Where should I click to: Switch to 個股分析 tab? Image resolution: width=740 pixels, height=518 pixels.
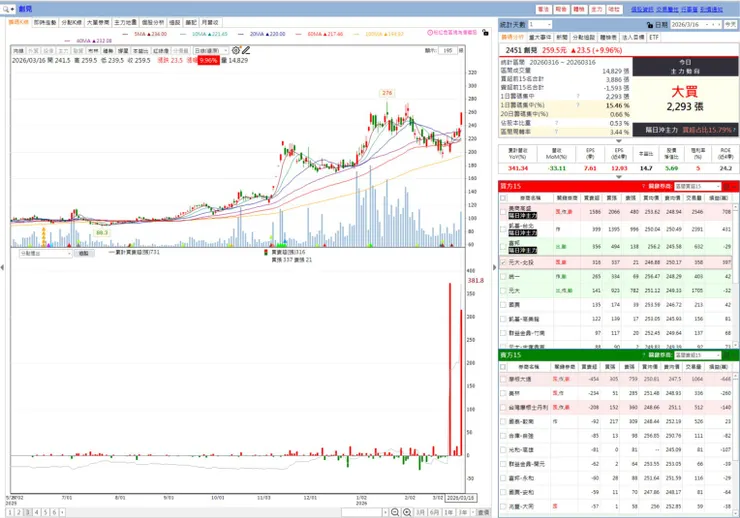point(153,22)
